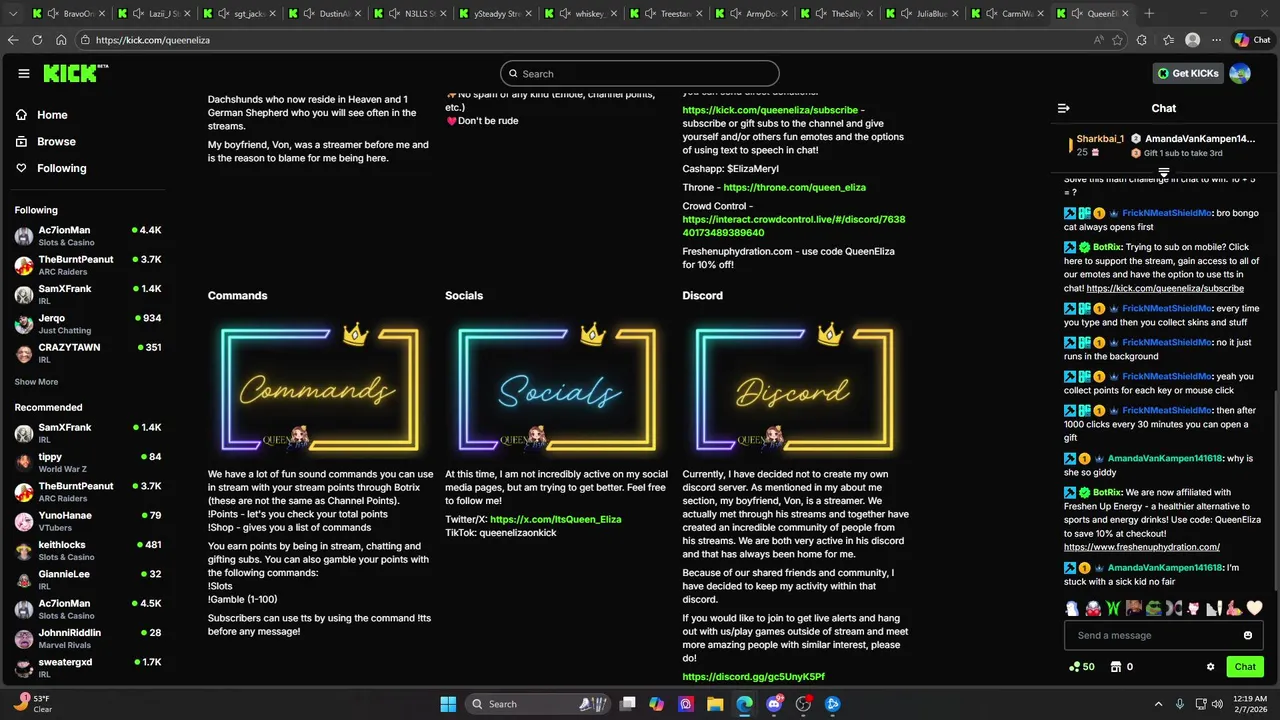This screenshot has height=720, width=1280.
Task: Click the Get KICKs button
Action: [x=1188, y=73]
